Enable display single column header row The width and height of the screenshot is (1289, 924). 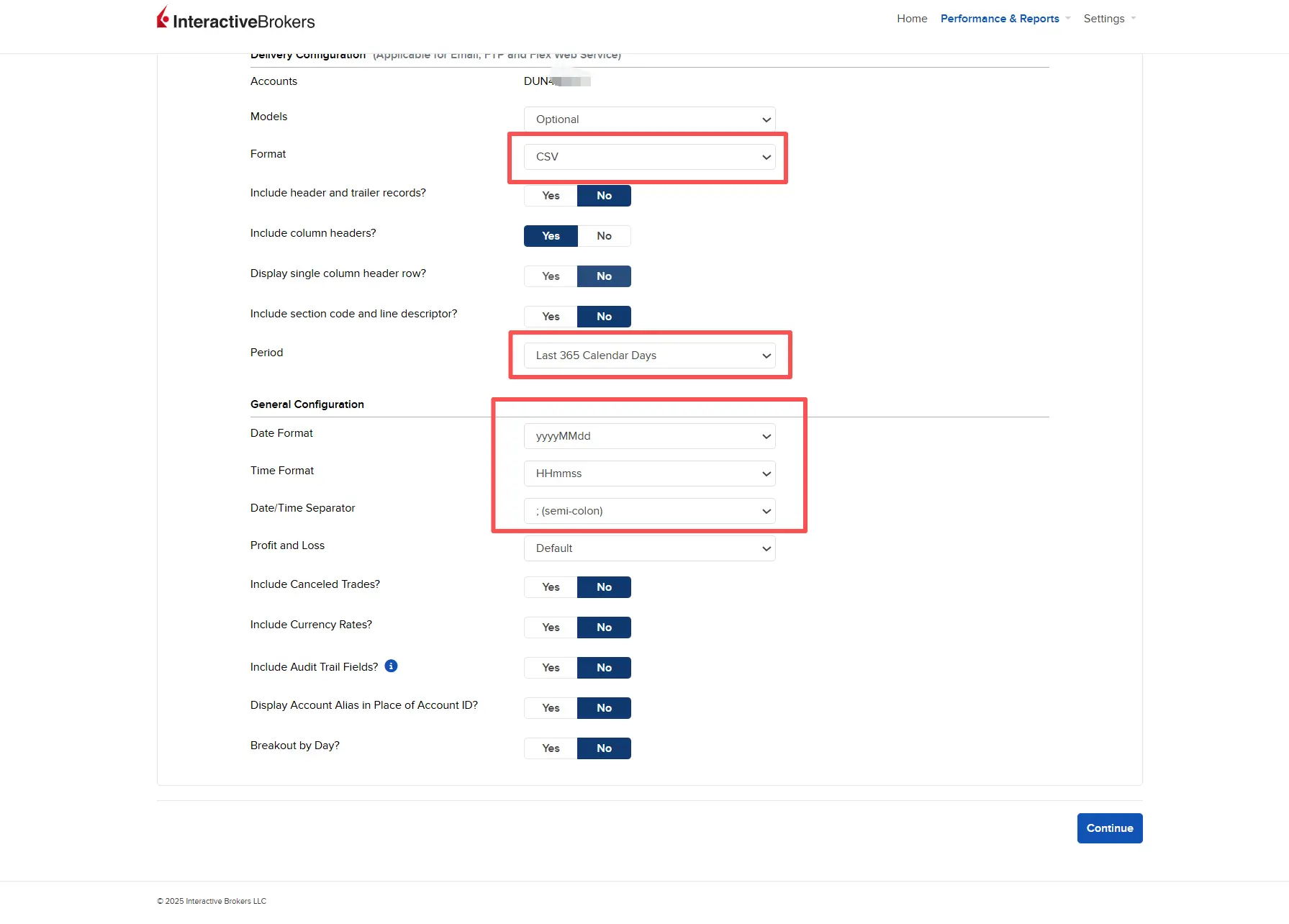pyautogui.click(x=551, y=276)
